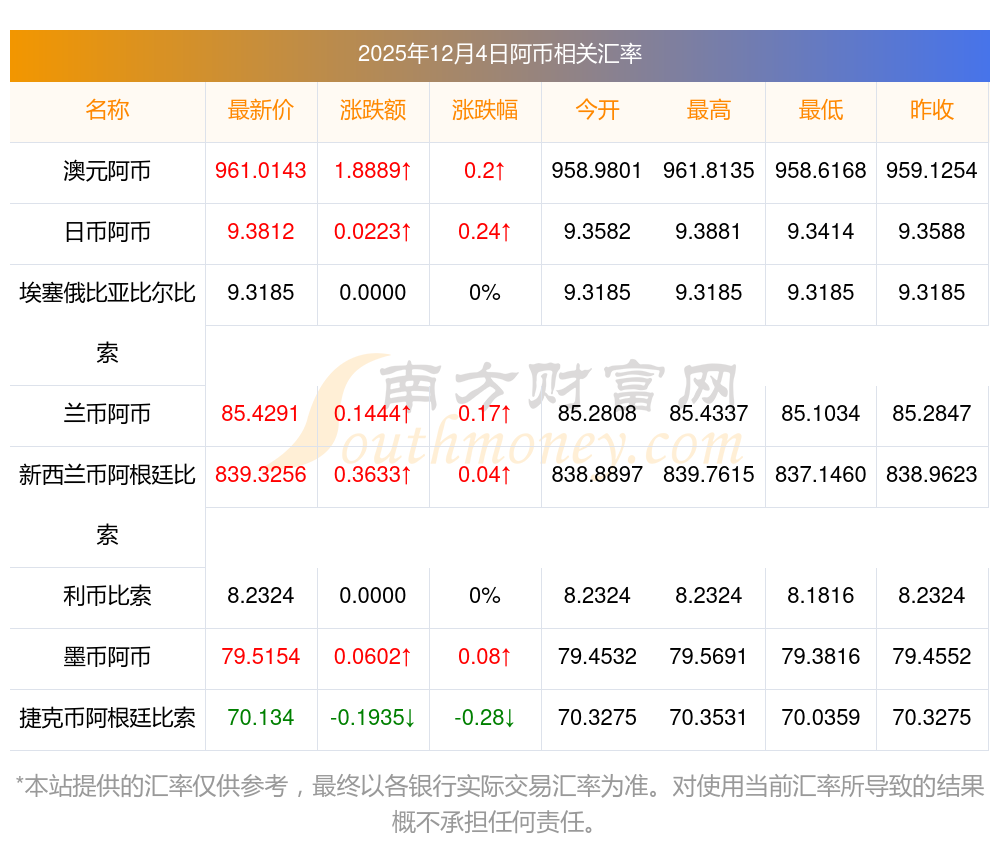Screen dimensions: 1000x853
Task: Open the 澳元阿币 row name
Action: click(107, 171)
